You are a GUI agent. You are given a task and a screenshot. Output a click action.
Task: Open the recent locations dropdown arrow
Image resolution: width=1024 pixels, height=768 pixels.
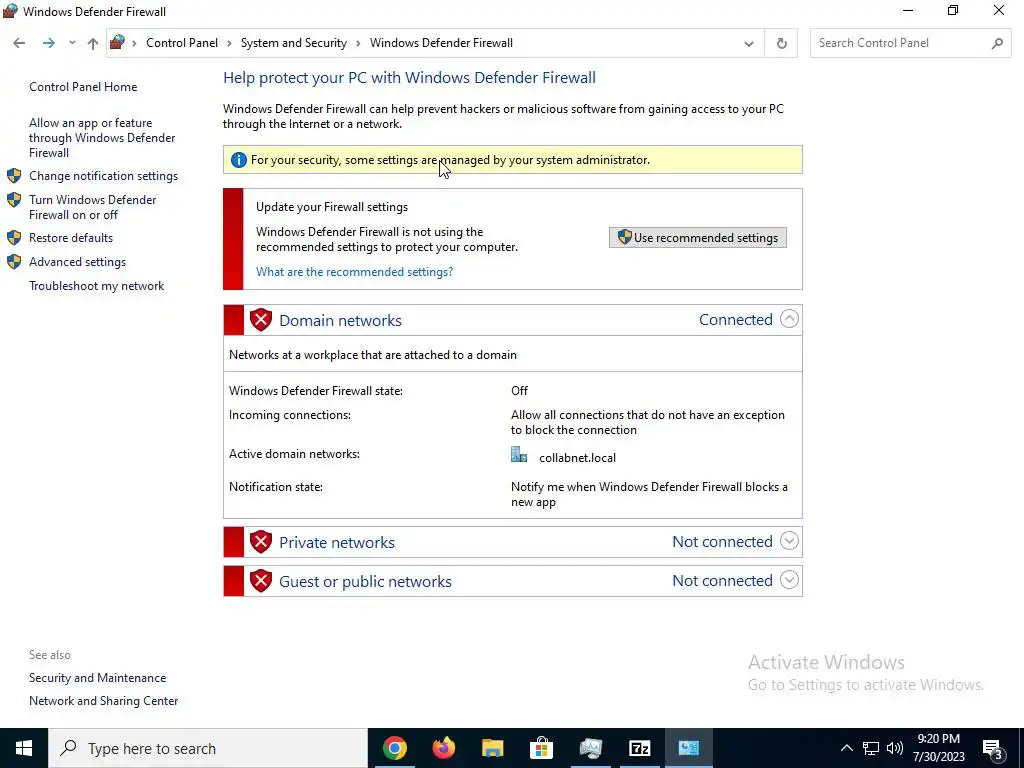72,43
